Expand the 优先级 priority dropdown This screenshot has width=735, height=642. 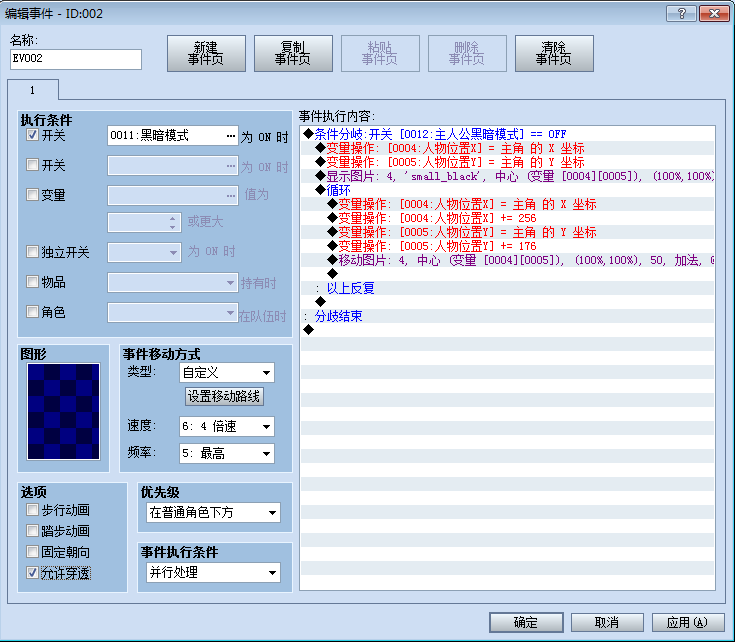[213, 513]
